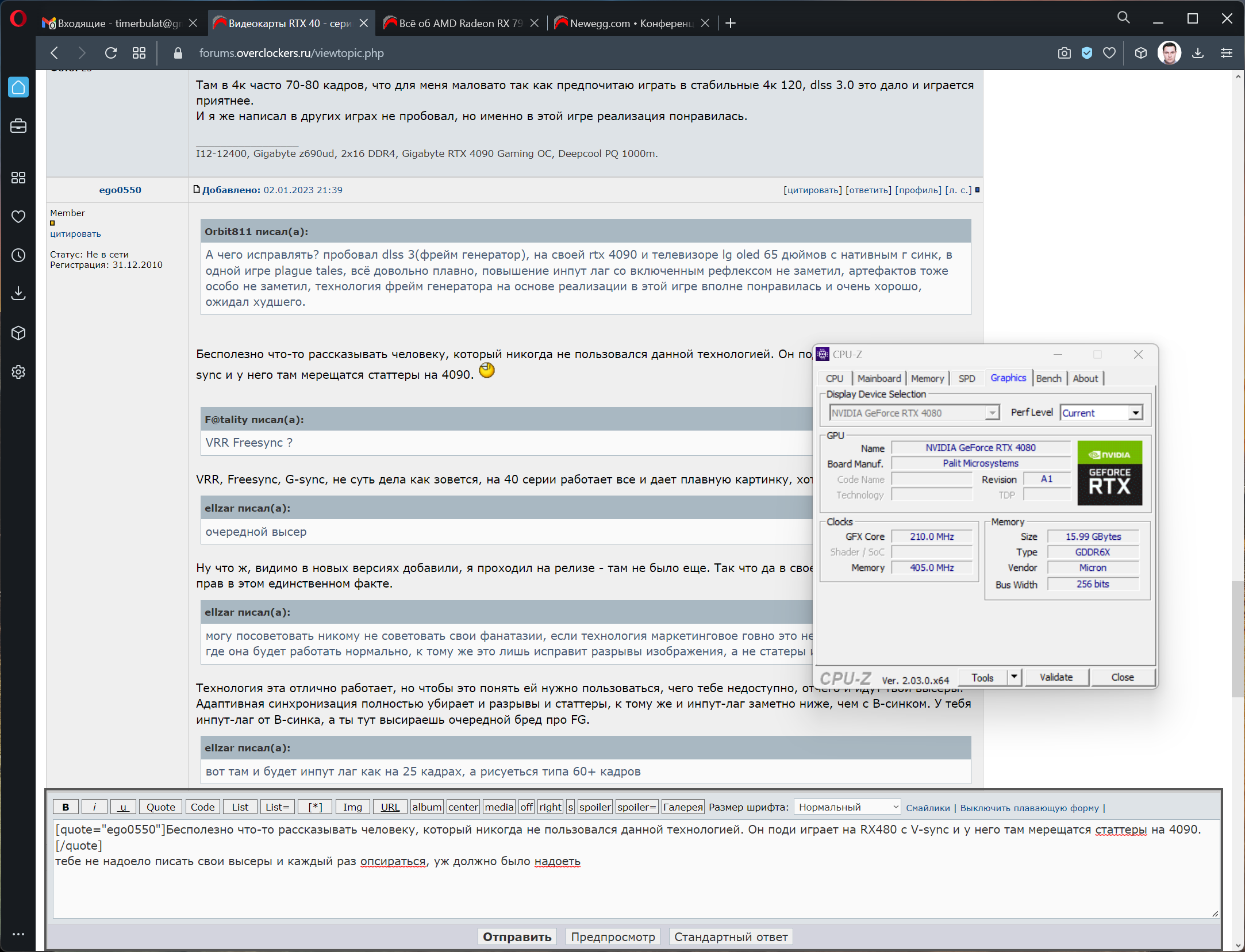The height and width of the screenshot is (952, 1245).
Task: Switch to the Mainboard tab in CPU-Z
Action: [x=879, y=378]
